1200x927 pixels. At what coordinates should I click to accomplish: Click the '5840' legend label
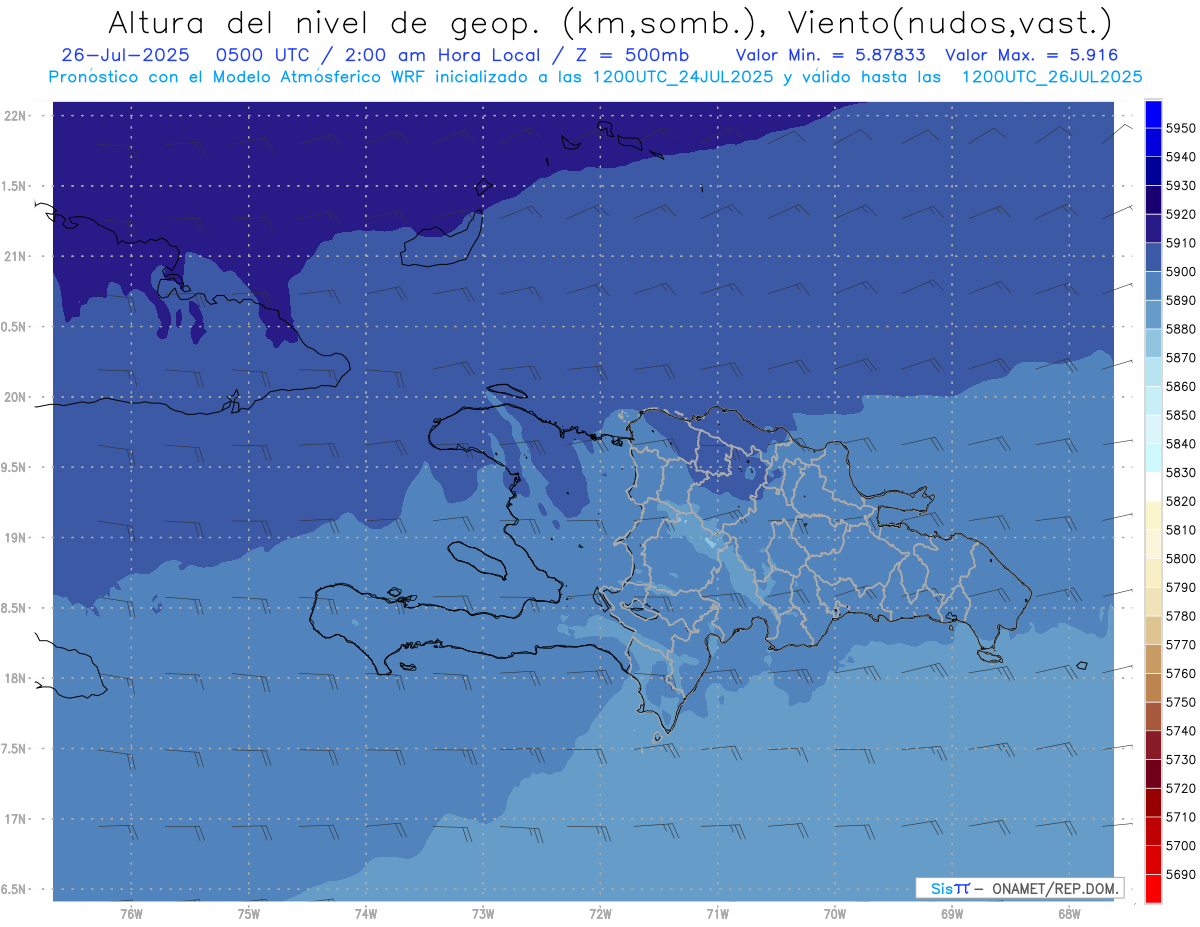(1180, 444)
